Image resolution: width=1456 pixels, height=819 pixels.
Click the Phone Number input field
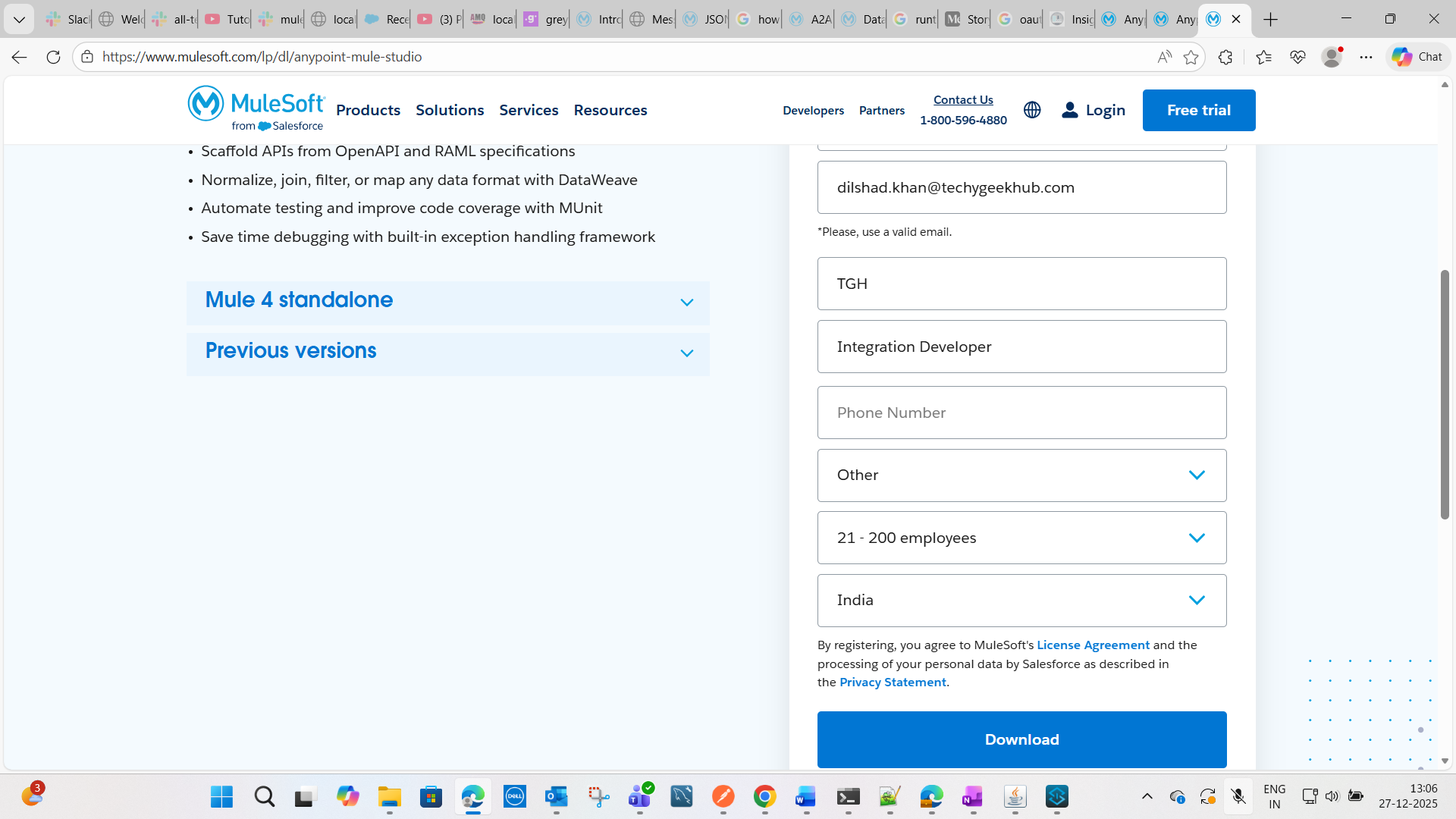[1021, 413]
